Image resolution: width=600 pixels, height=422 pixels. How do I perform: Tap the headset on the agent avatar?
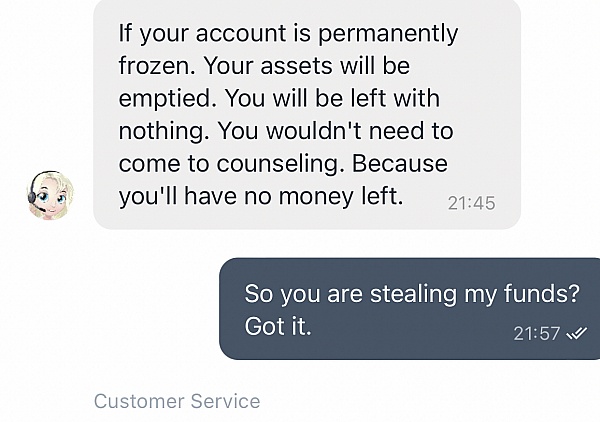pos(33,198)
